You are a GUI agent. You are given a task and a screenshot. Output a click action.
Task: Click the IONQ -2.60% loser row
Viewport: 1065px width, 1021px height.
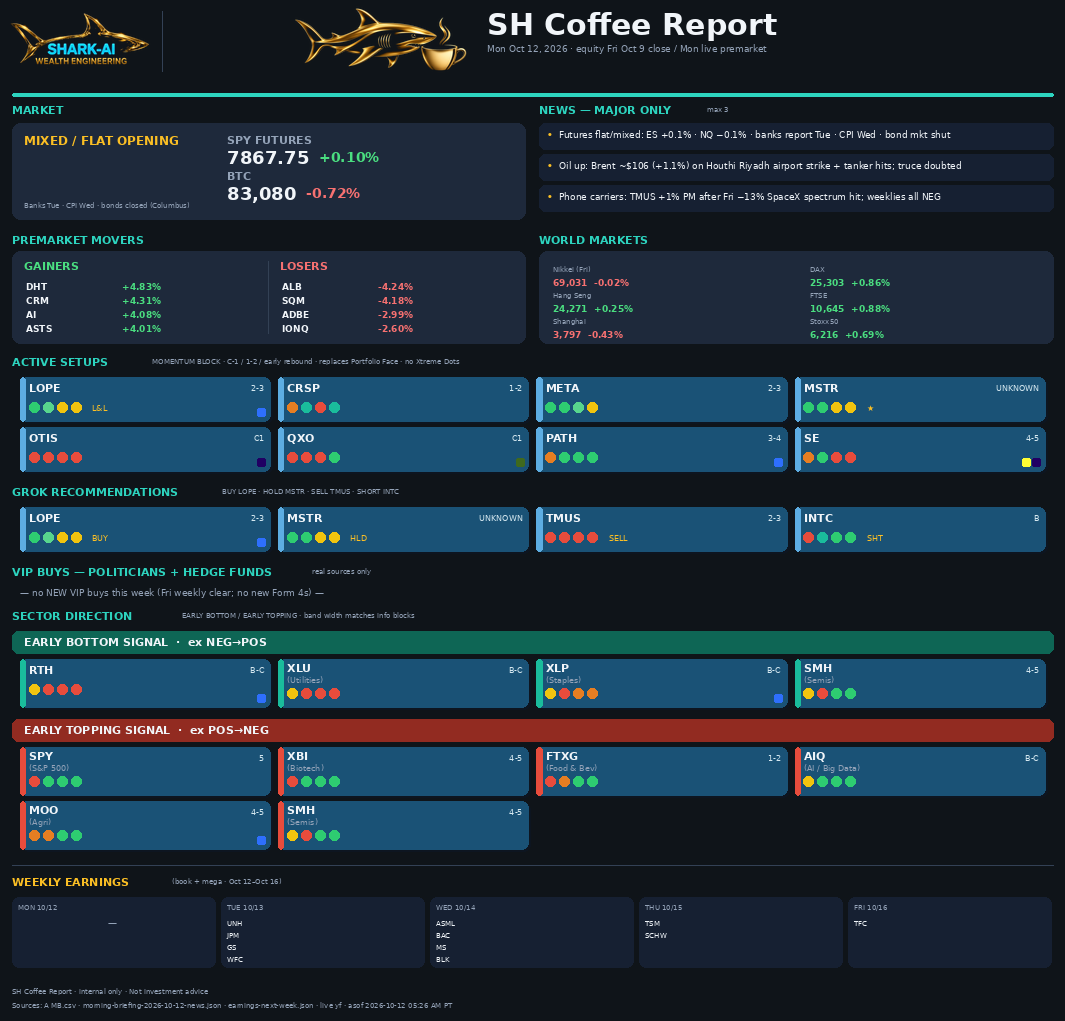coord(347,329)
